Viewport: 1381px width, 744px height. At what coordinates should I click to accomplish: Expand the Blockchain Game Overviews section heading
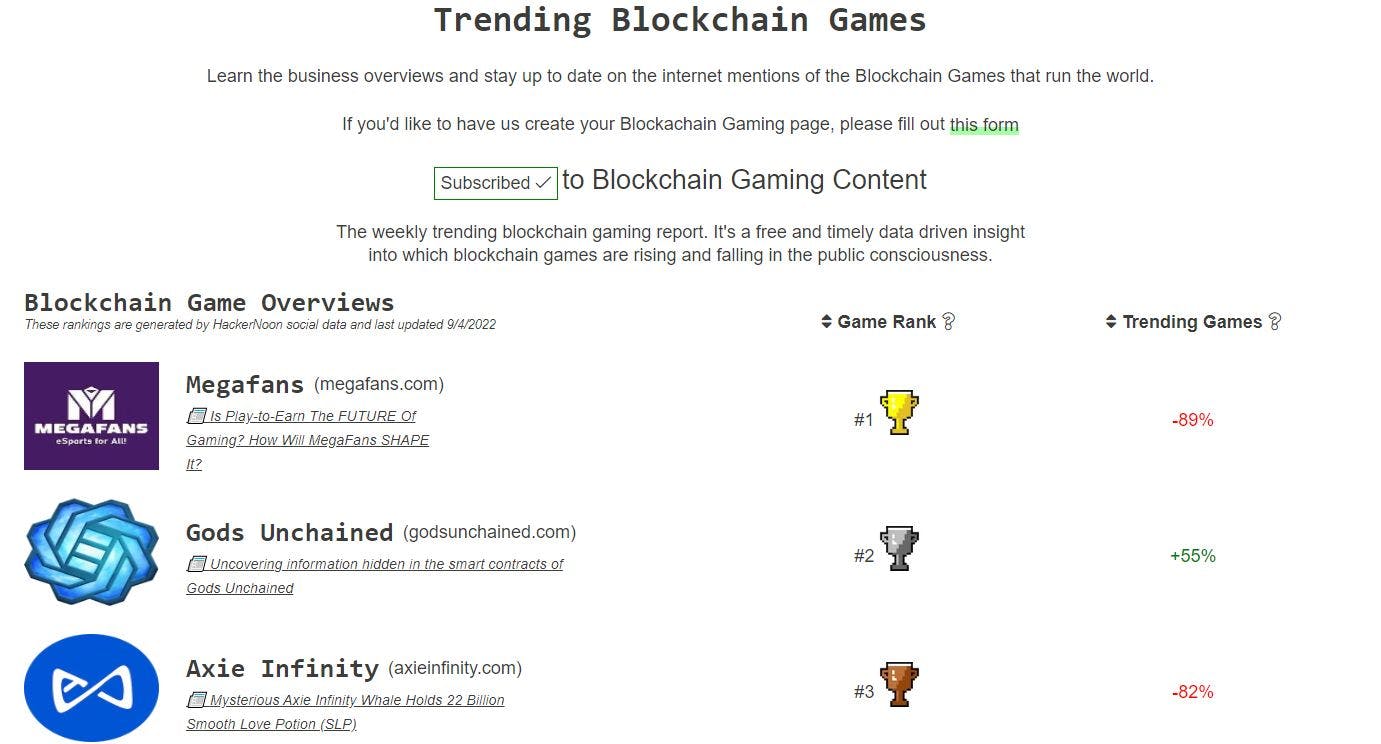pyautogui.click(x=209, y=302)
